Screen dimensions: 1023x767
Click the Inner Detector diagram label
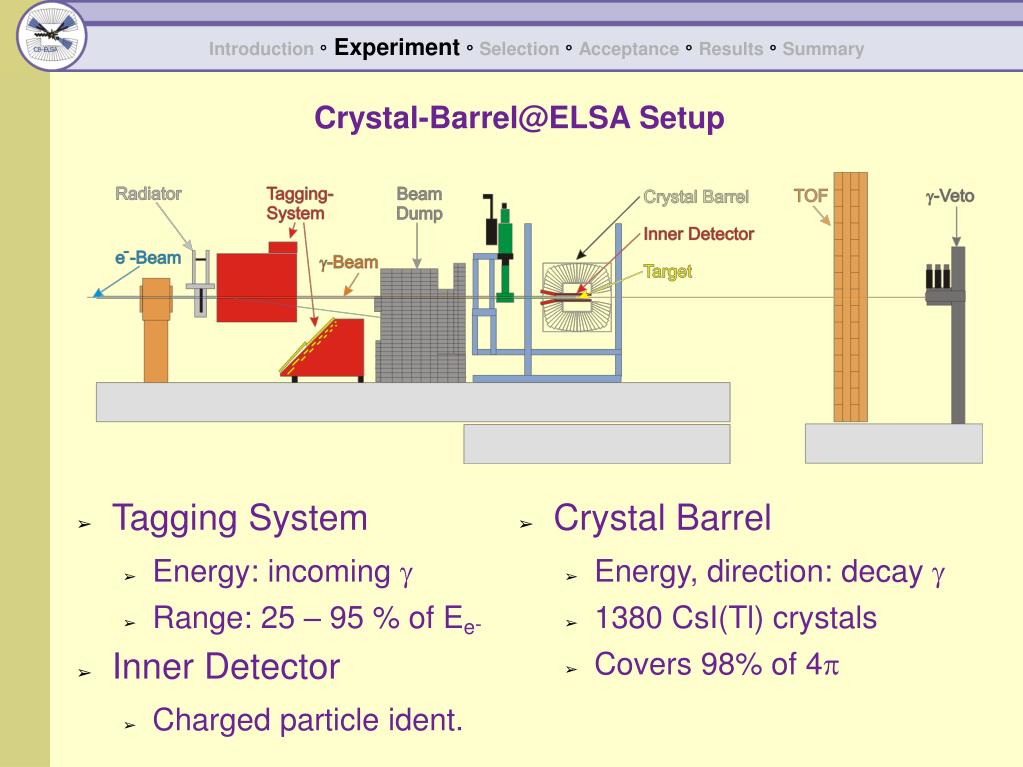pos(699,233)
